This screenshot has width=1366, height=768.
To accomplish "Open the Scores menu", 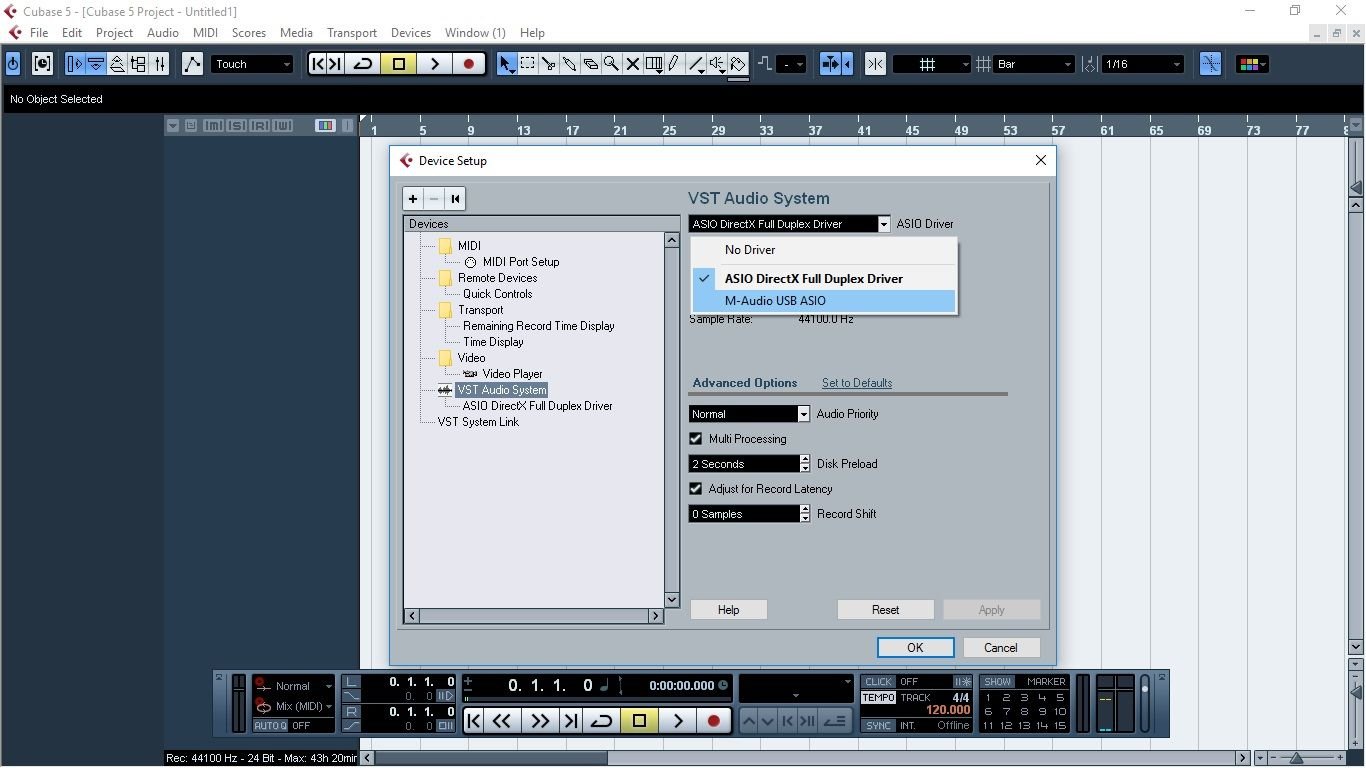I will (x=249, y=33).
